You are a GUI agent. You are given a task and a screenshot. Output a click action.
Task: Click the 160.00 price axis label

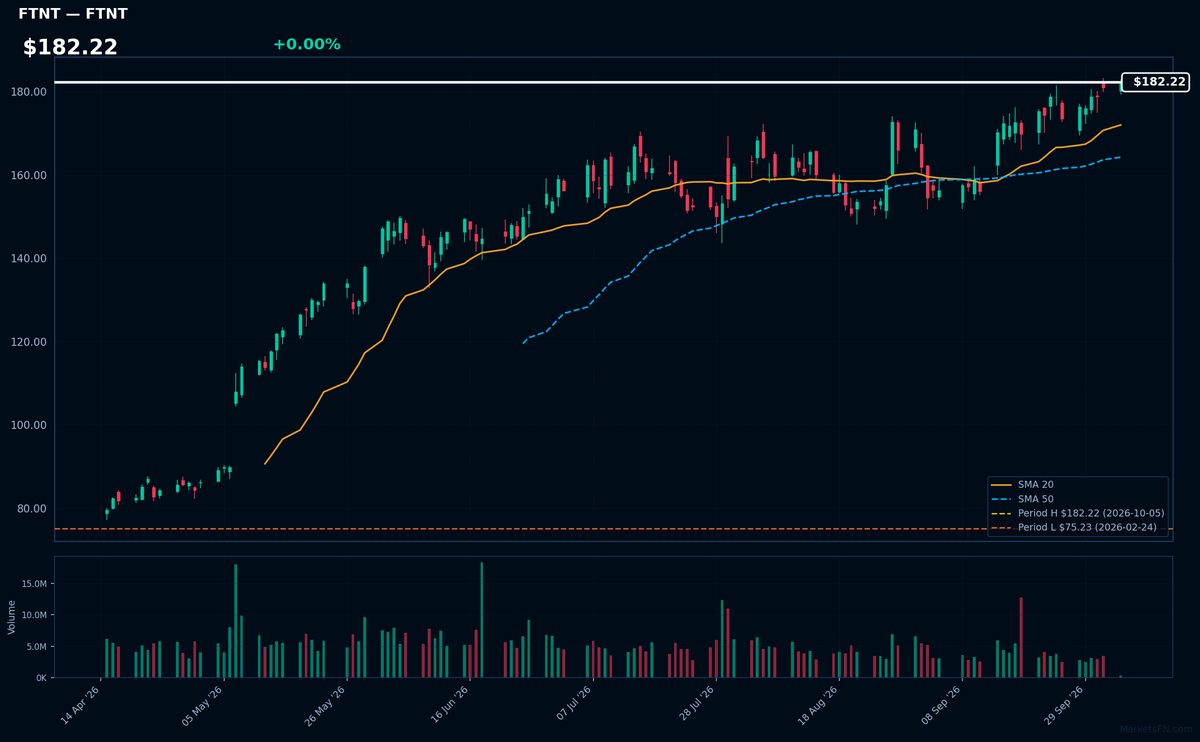(x=30, y=175)
